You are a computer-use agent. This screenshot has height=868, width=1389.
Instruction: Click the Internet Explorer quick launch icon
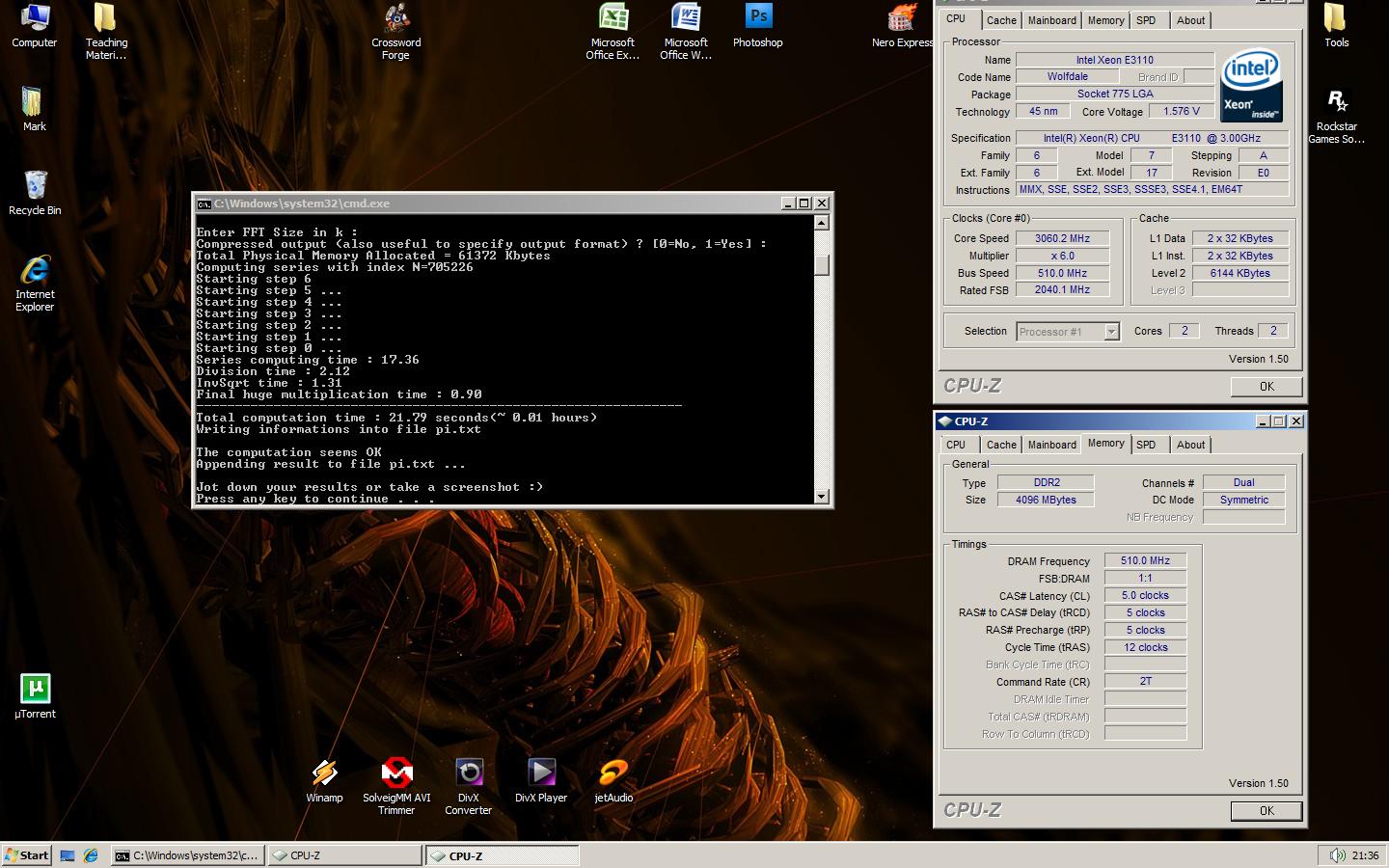point(91,855)
